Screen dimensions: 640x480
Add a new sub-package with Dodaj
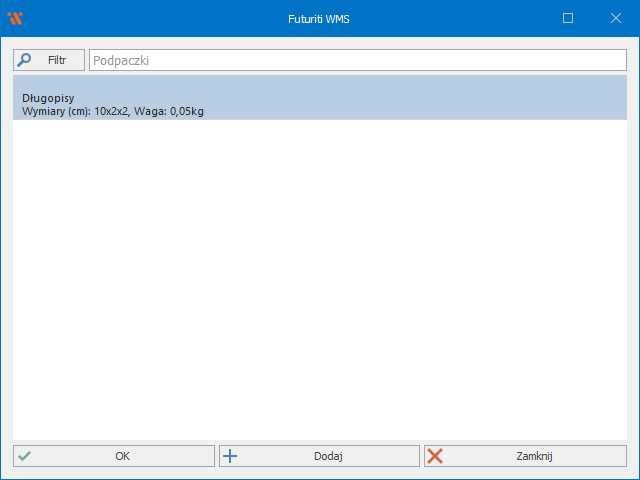319,456
